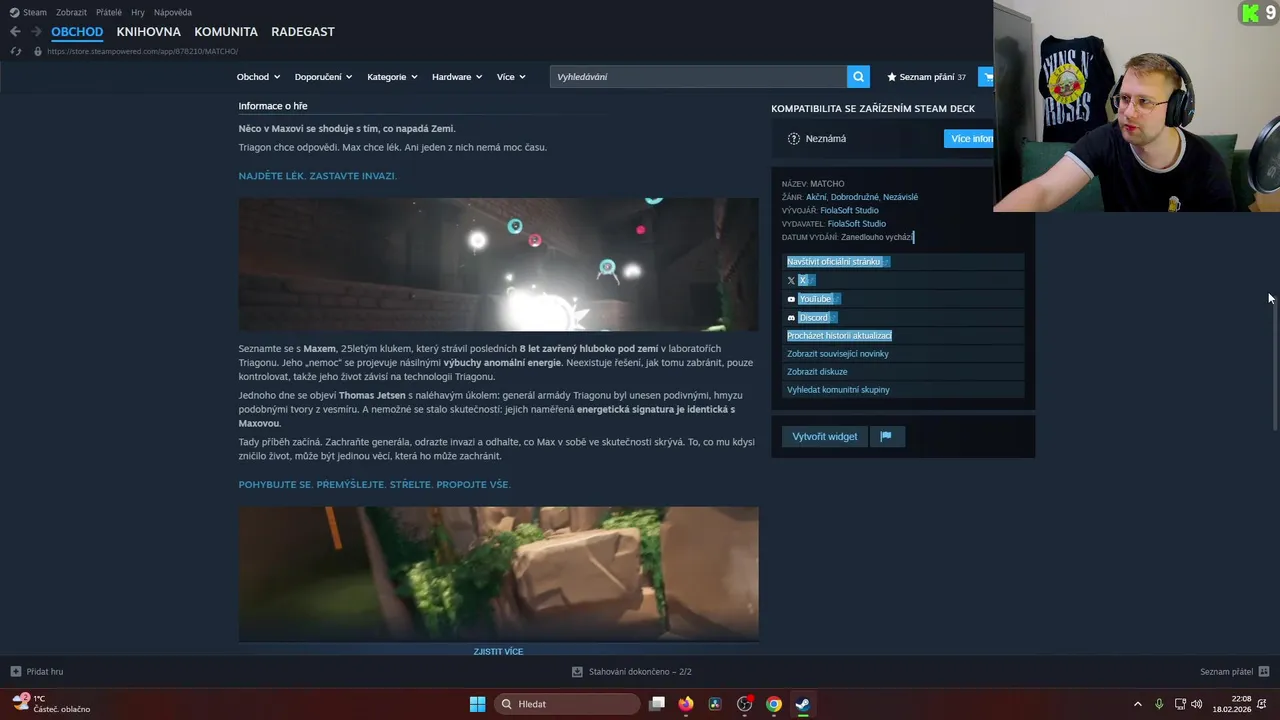This screenshot has width=1280, height=720.
Task: Click the Discord icon in the links list
Action: pos(791,318)
